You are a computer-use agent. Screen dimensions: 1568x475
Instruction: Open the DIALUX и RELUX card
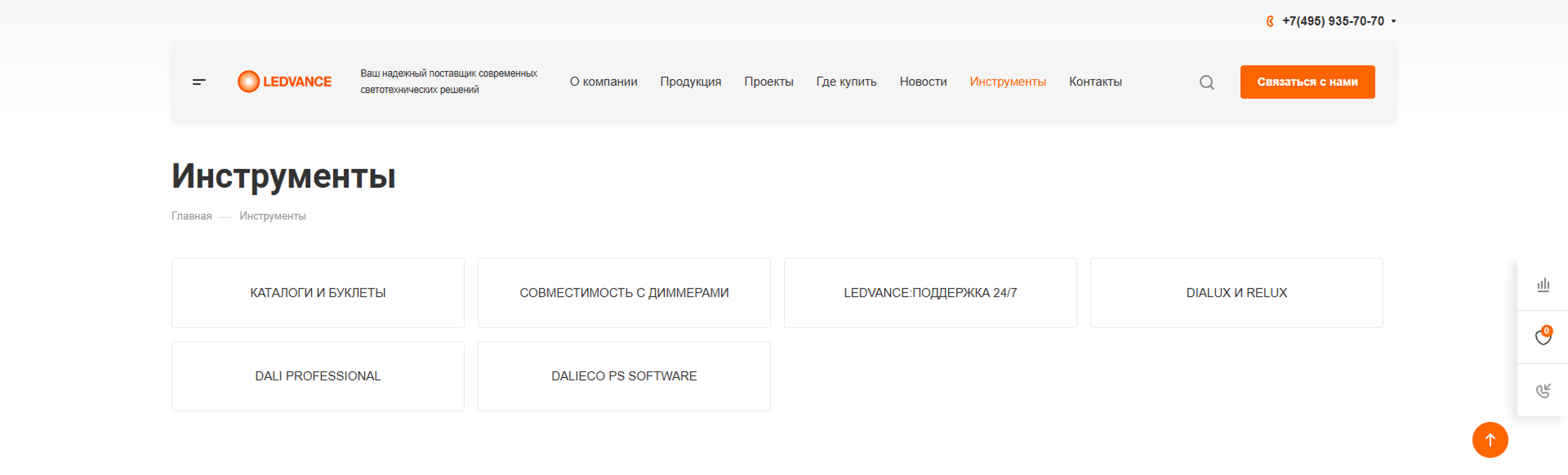point(1236,293)
